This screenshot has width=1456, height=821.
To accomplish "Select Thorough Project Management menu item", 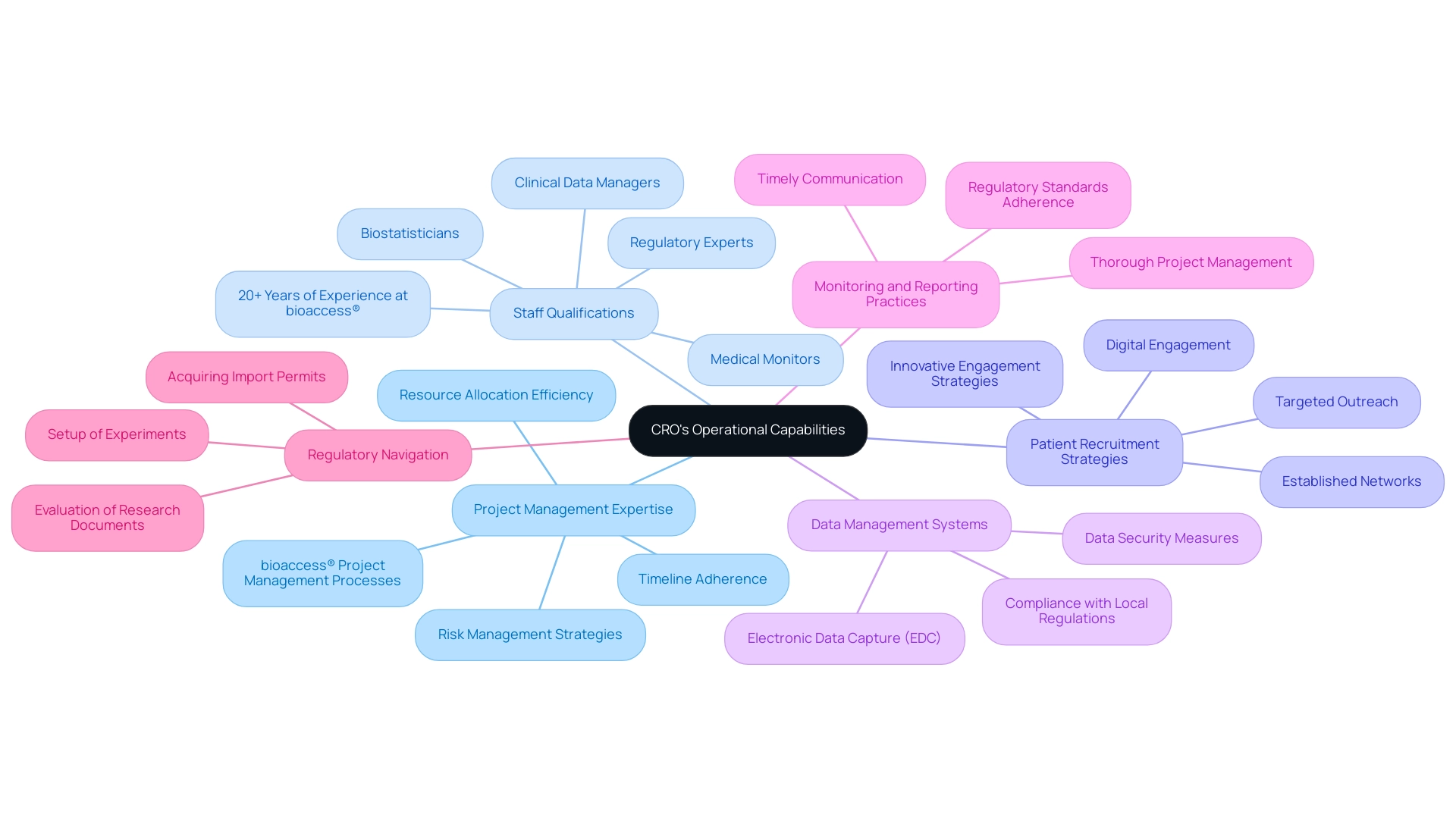I will tap(1198, 262).
